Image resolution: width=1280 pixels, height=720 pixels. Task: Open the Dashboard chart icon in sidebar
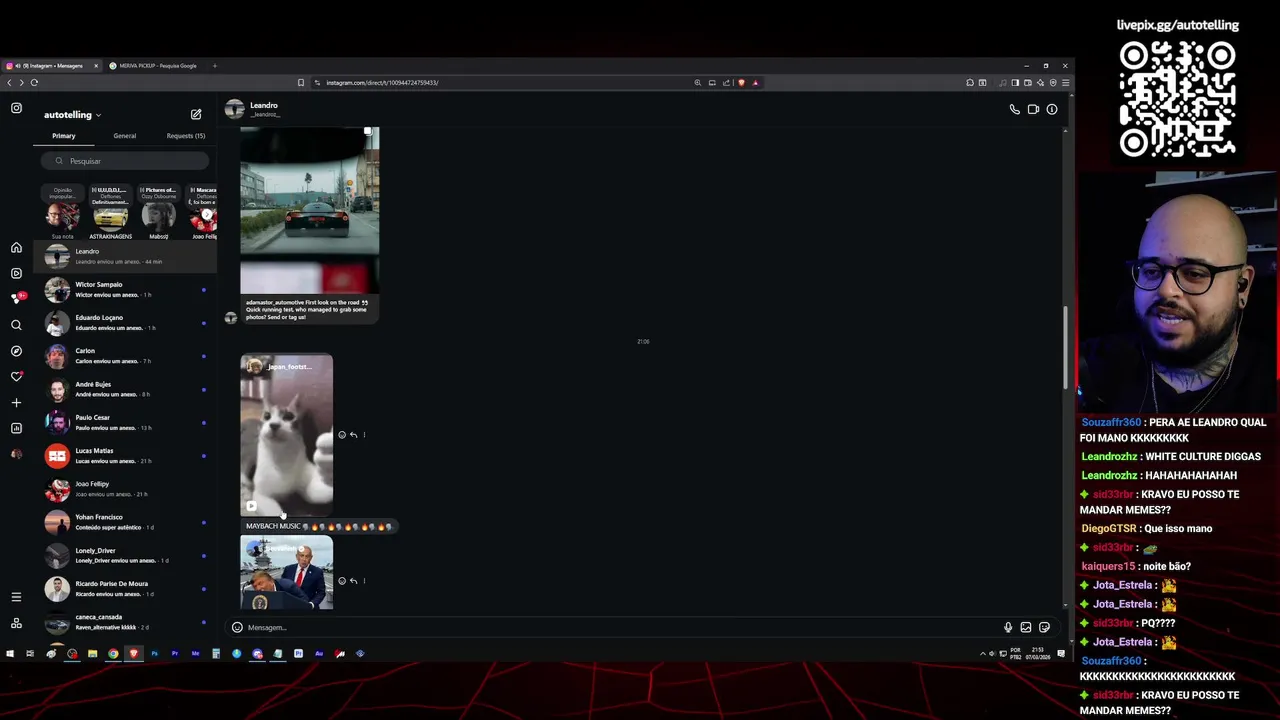click(x=16, y=428)
